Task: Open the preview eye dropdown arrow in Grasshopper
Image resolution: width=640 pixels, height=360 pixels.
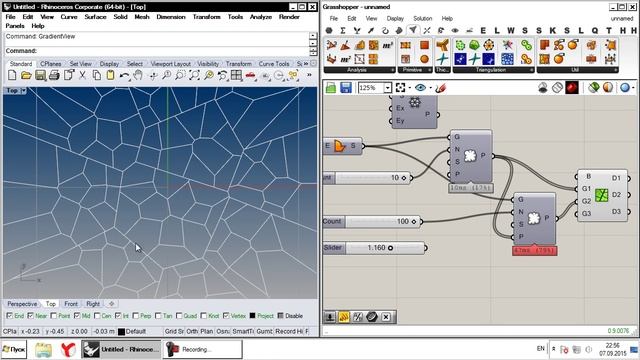Action: (430, 88)
